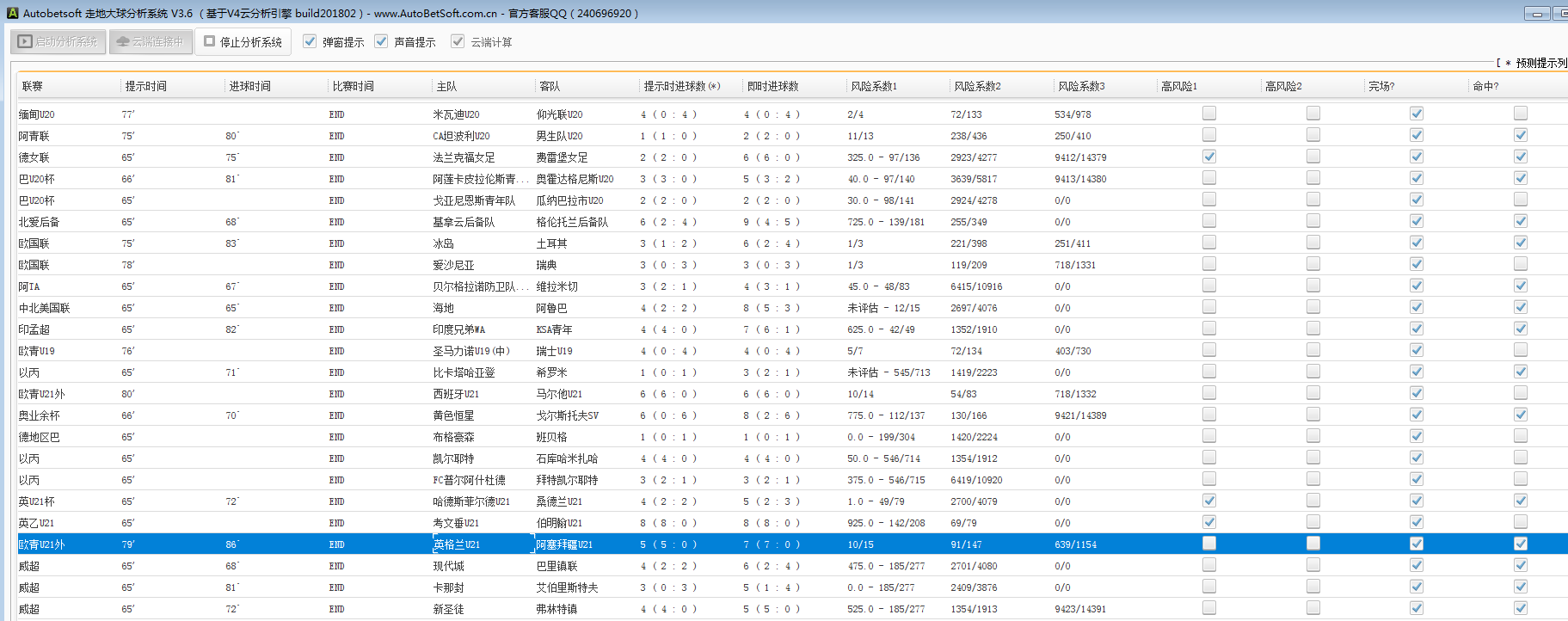
Task: Click the Autobetsoft app icon in title bar
Action: click(x=12, y=13)
